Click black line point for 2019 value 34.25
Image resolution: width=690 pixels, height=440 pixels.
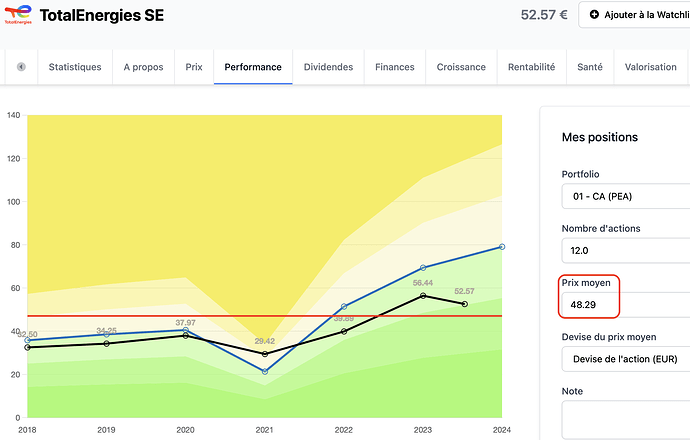click(106, 344)
